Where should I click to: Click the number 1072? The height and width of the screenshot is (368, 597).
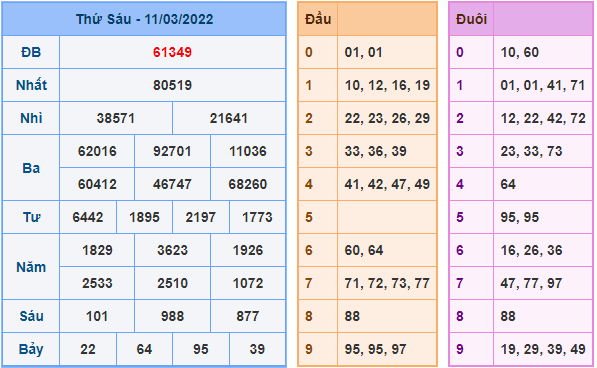[248, 284]
